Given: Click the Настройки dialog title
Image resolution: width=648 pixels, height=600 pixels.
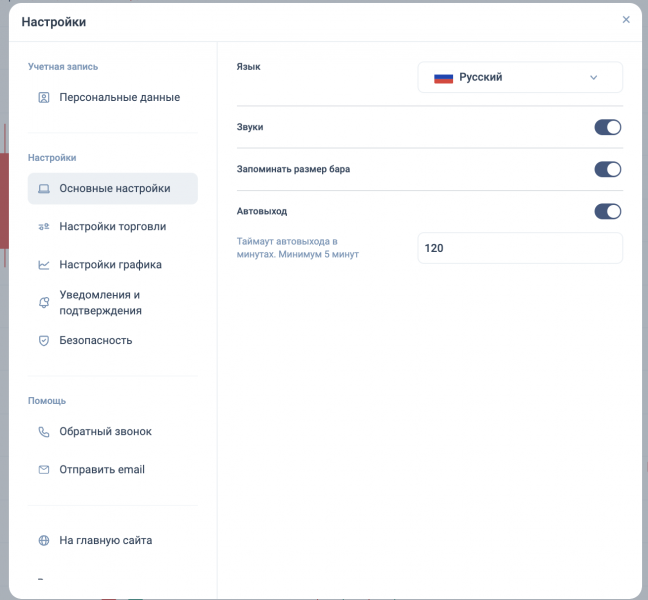Looking at the screenshot, I should pyautogui.click(x=54, y=22).
